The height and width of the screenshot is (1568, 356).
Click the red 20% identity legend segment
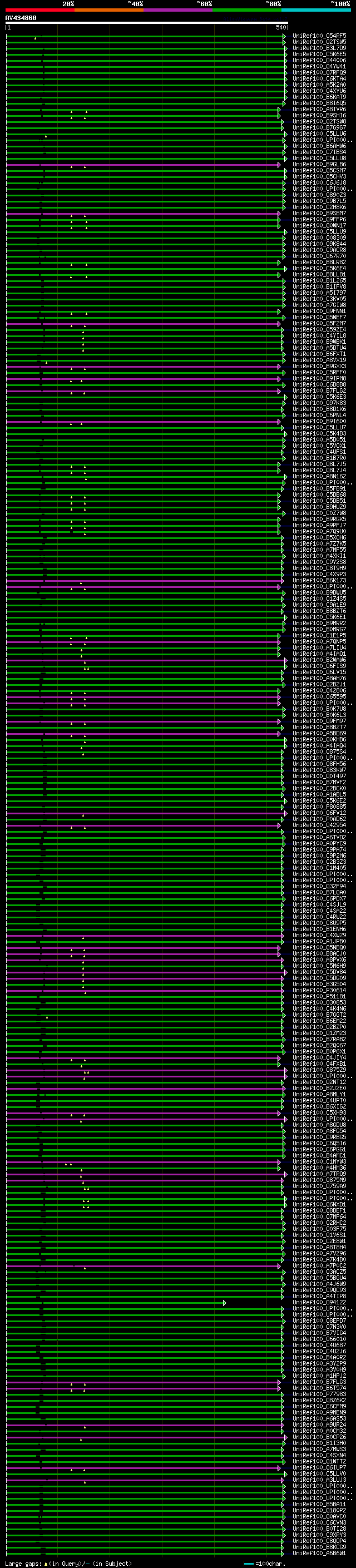click(x=39, y=10)
